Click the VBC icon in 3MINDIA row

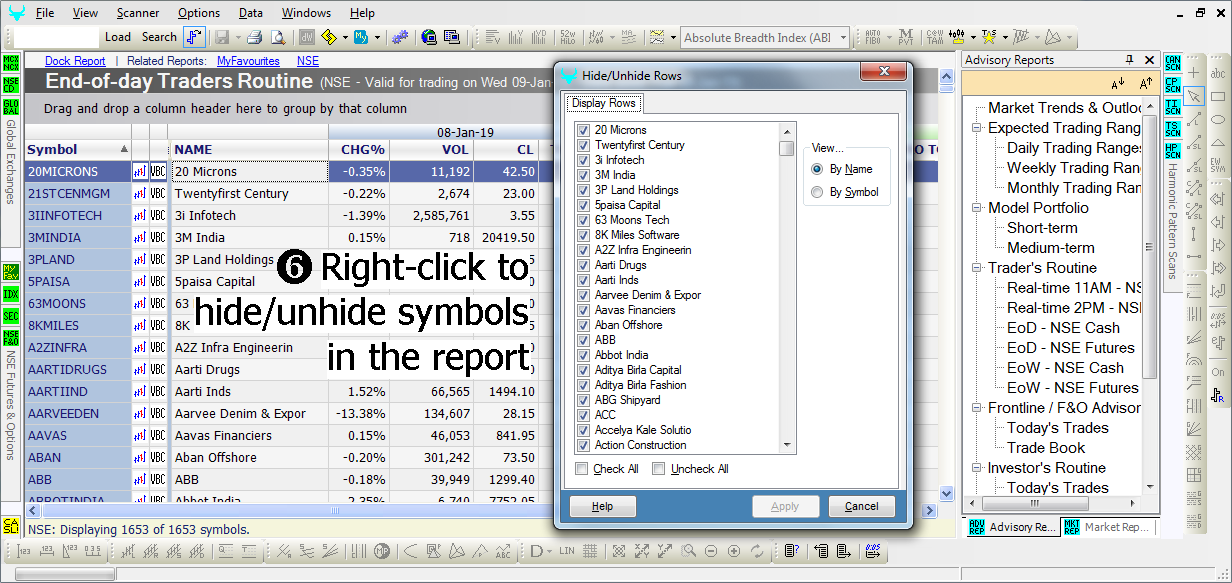158,238
